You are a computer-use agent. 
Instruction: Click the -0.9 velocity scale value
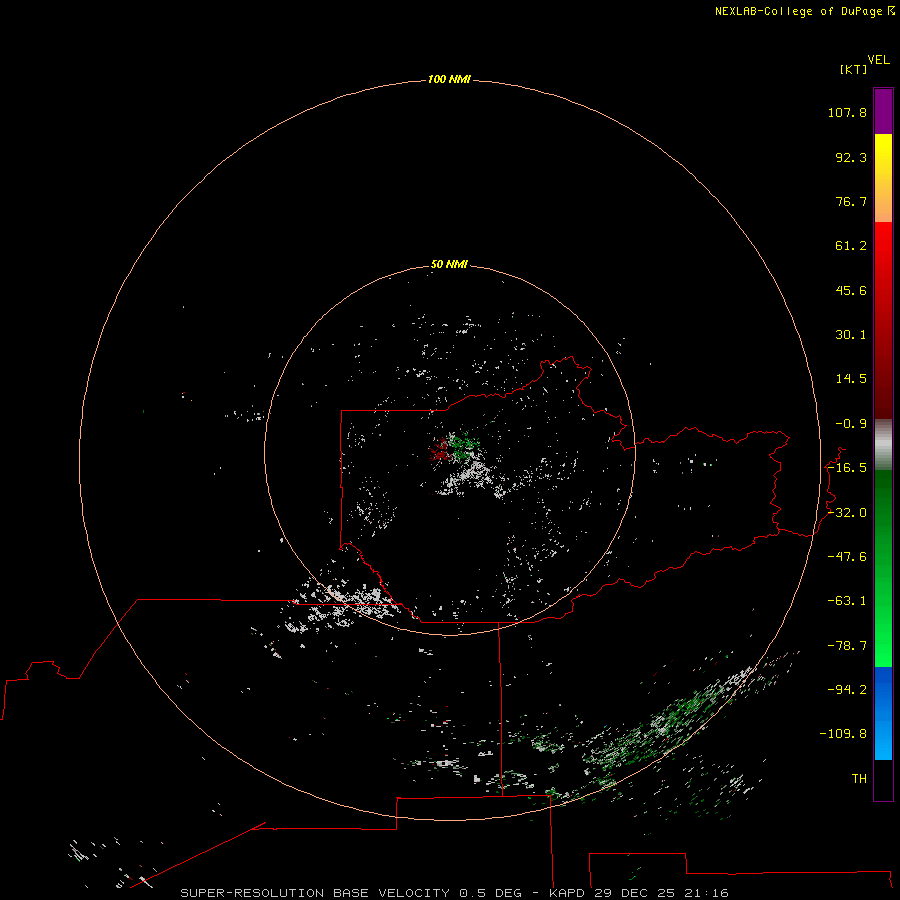[851, 424]
